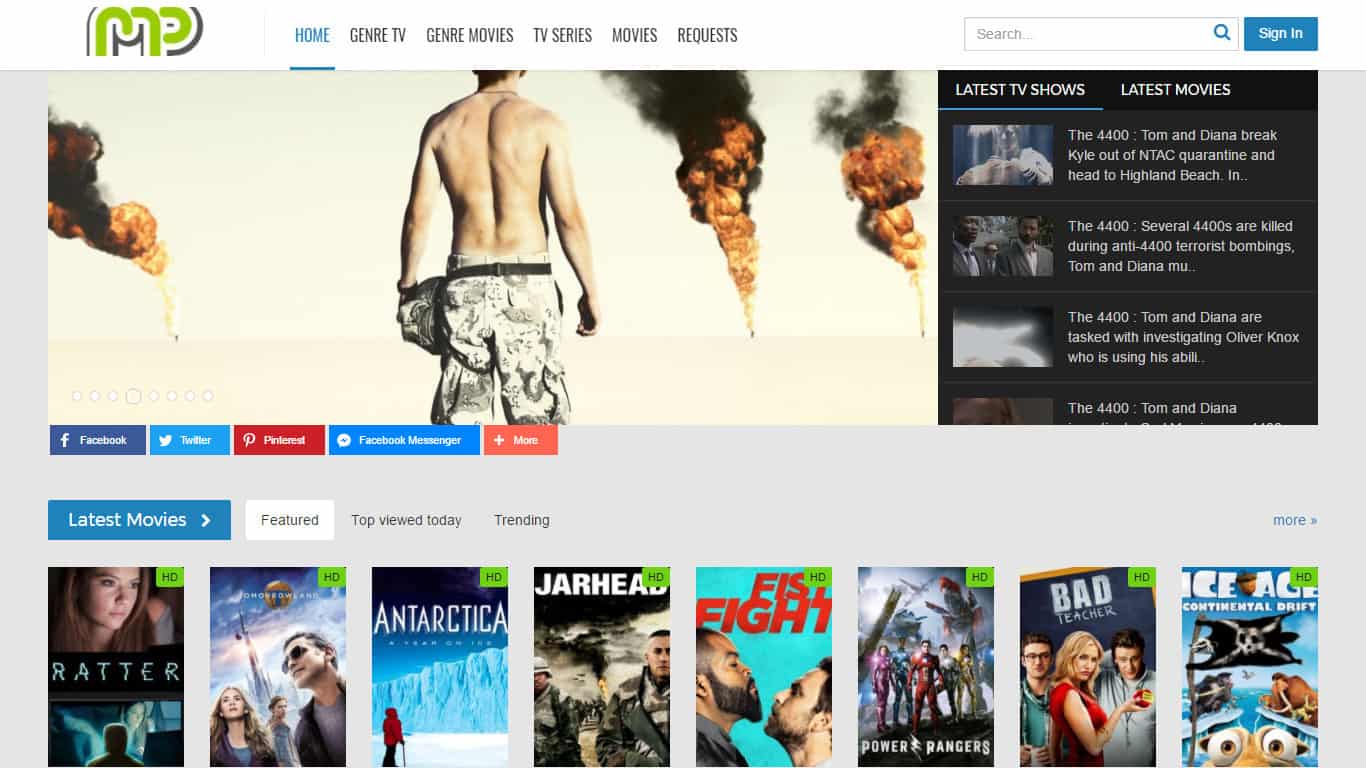This screenshot has width=1366, height=768.
Task: Click the more » link
Action: click(x=1294, y=520)
